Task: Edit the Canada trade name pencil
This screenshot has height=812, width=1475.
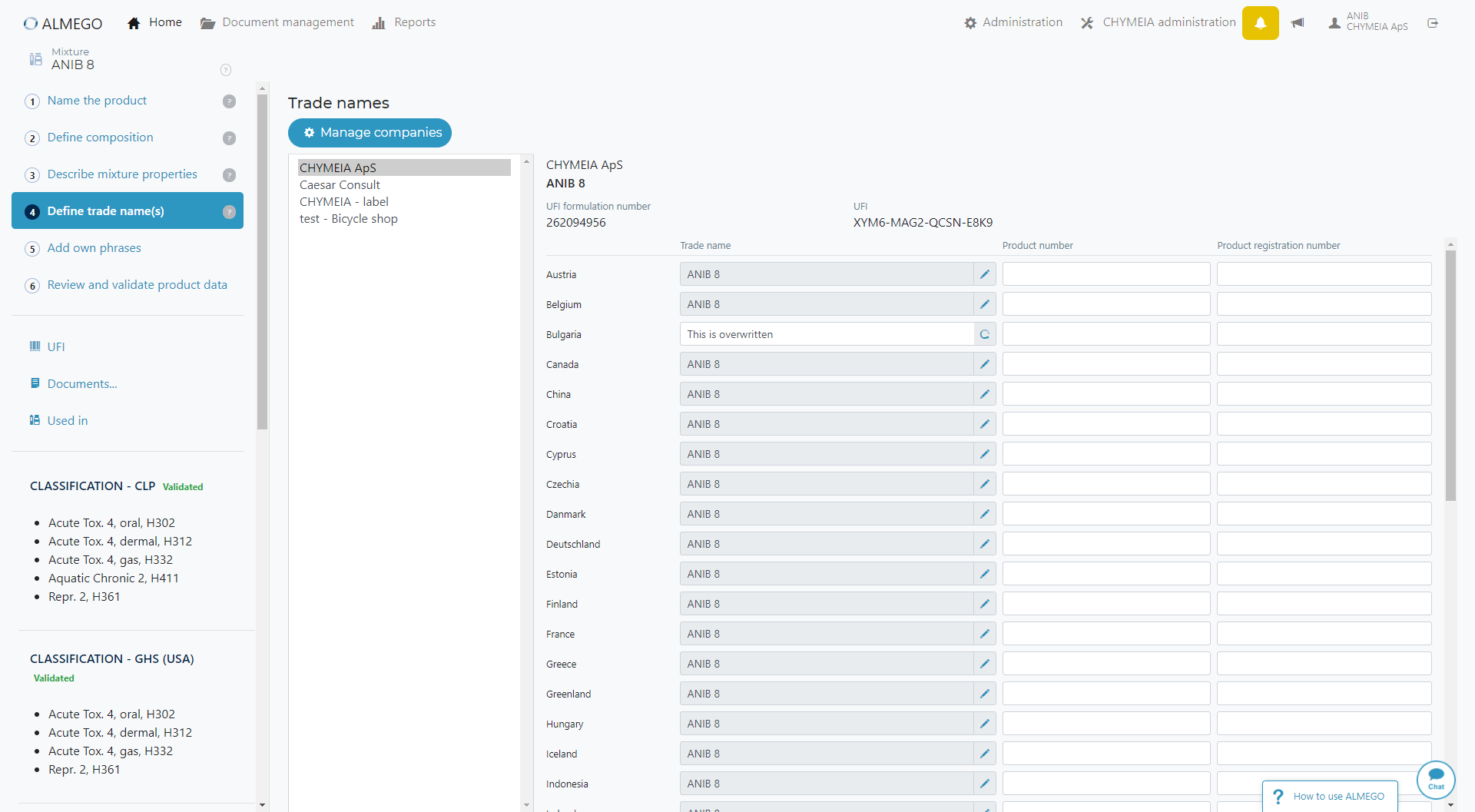Action: pyautogui.click(x=985, y=364)
